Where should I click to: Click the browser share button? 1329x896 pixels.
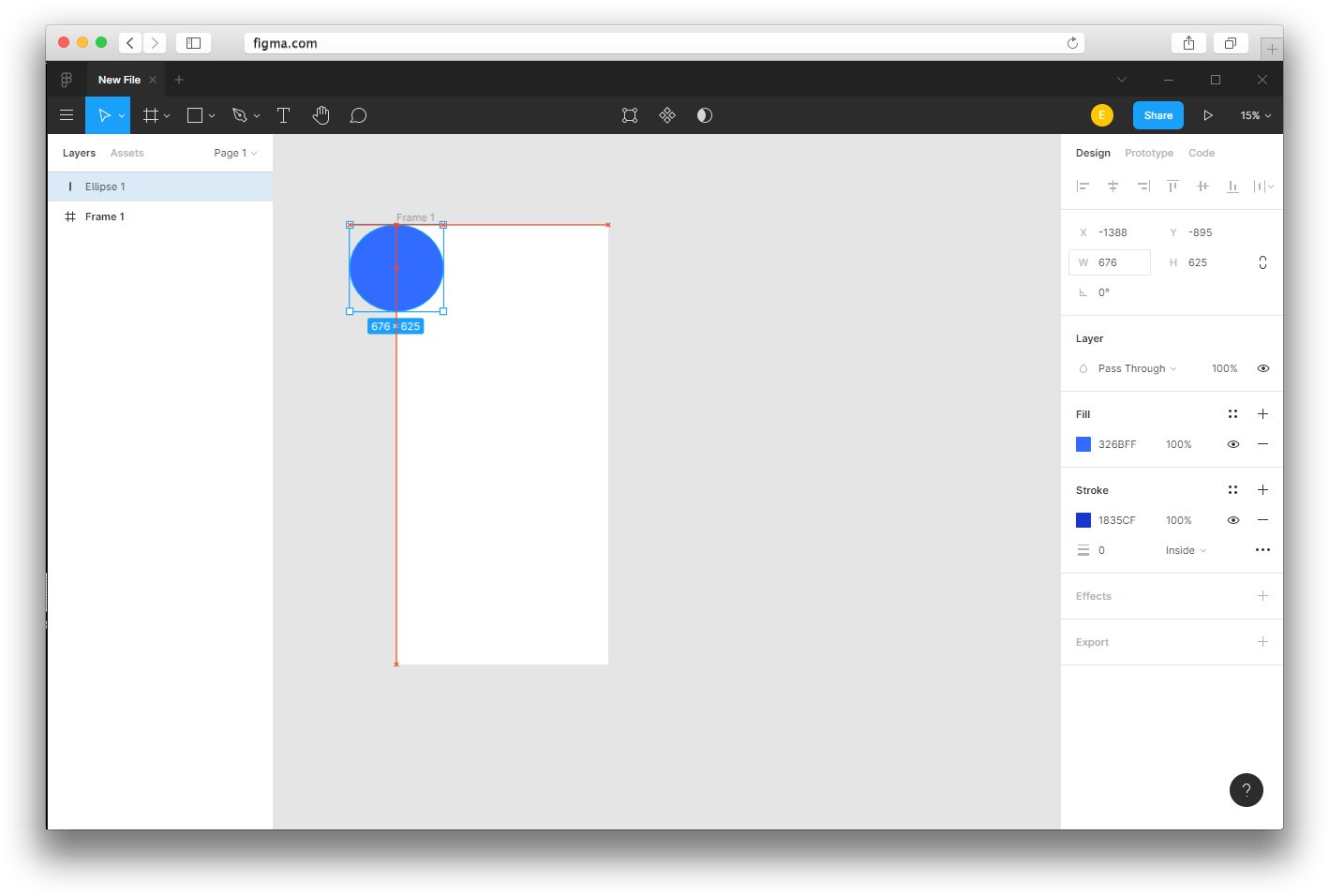[x=1188, y=43]
